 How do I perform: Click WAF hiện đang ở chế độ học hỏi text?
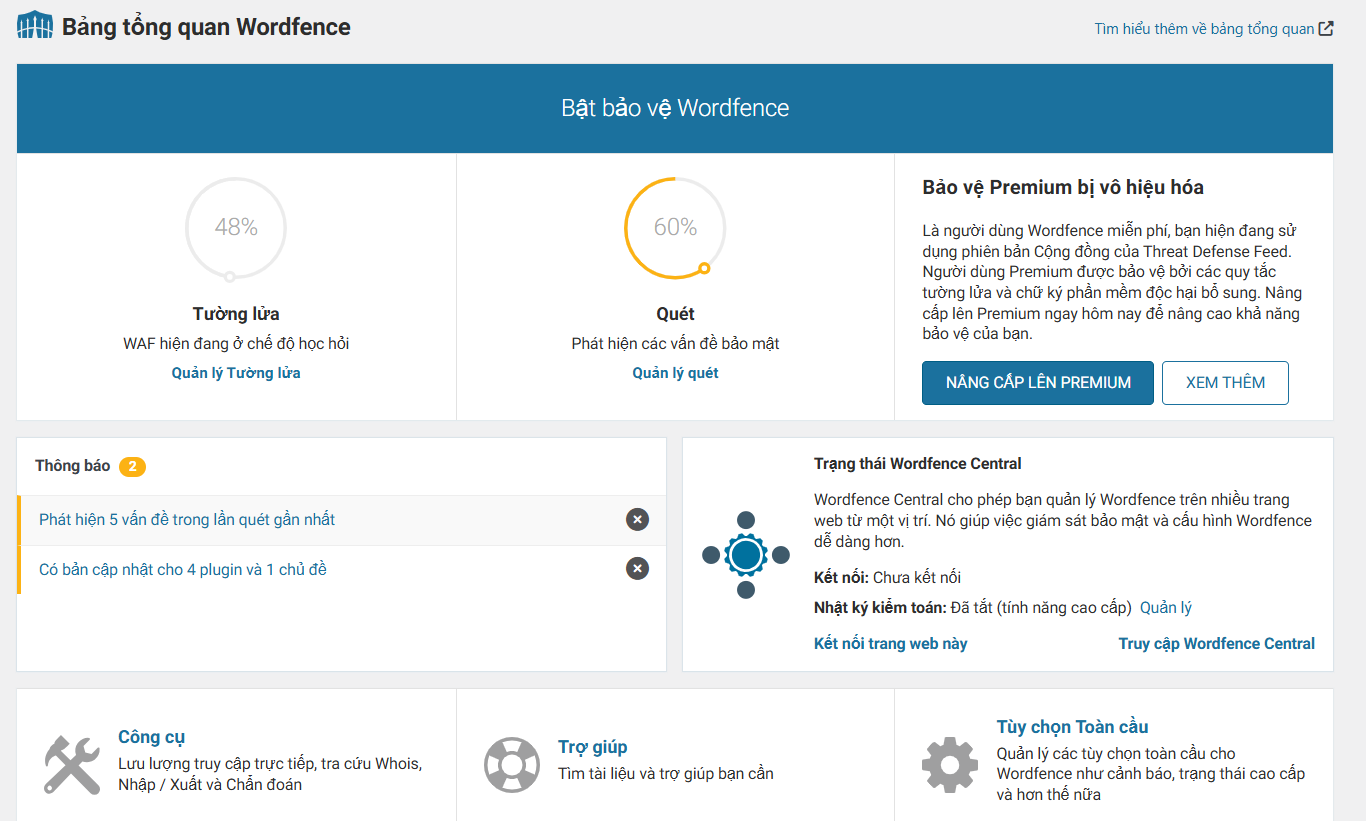(x=236, y=343)
